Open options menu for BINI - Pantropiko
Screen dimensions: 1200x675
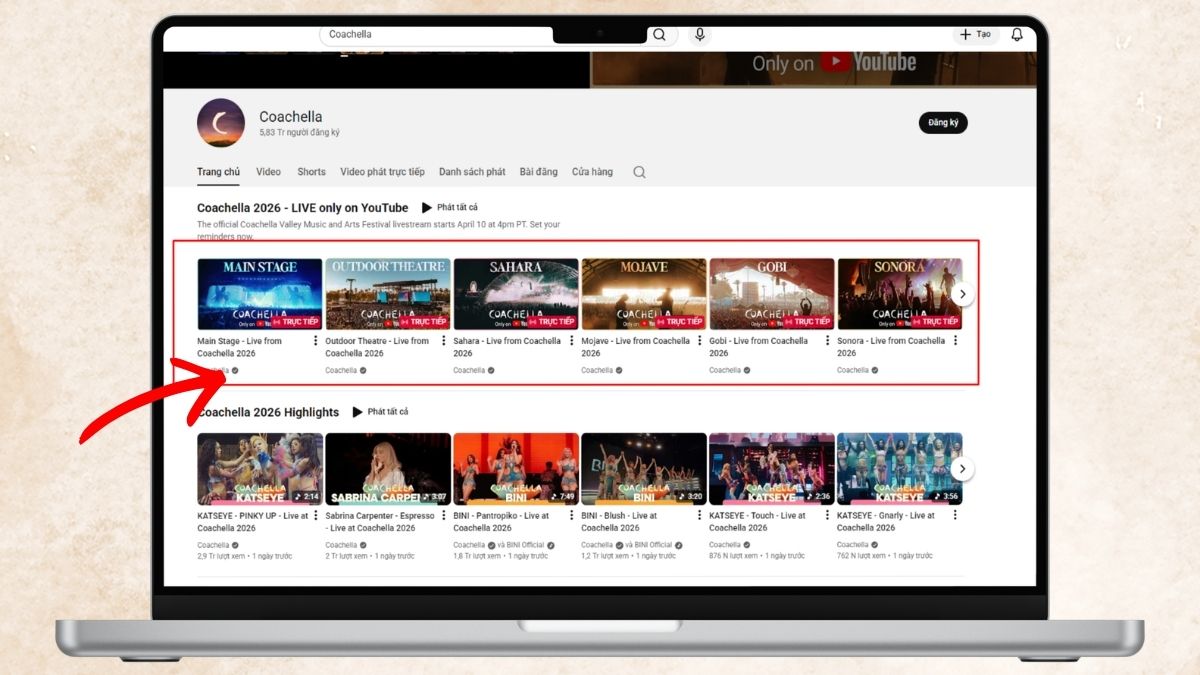pyautogui.click(x=572, y=515)
